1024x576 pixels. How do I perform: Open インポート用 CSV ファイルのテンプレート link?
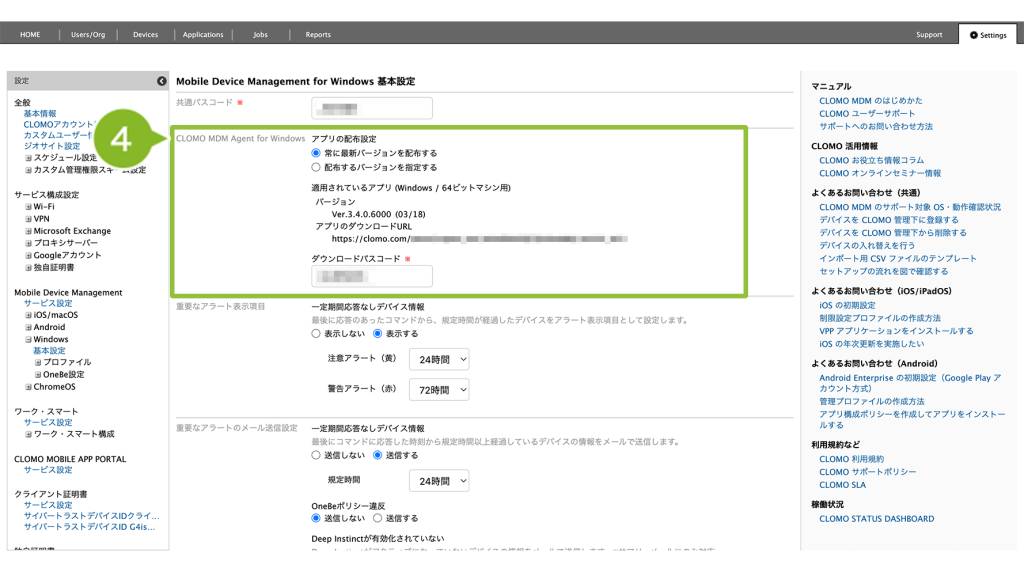coord(898,259)
